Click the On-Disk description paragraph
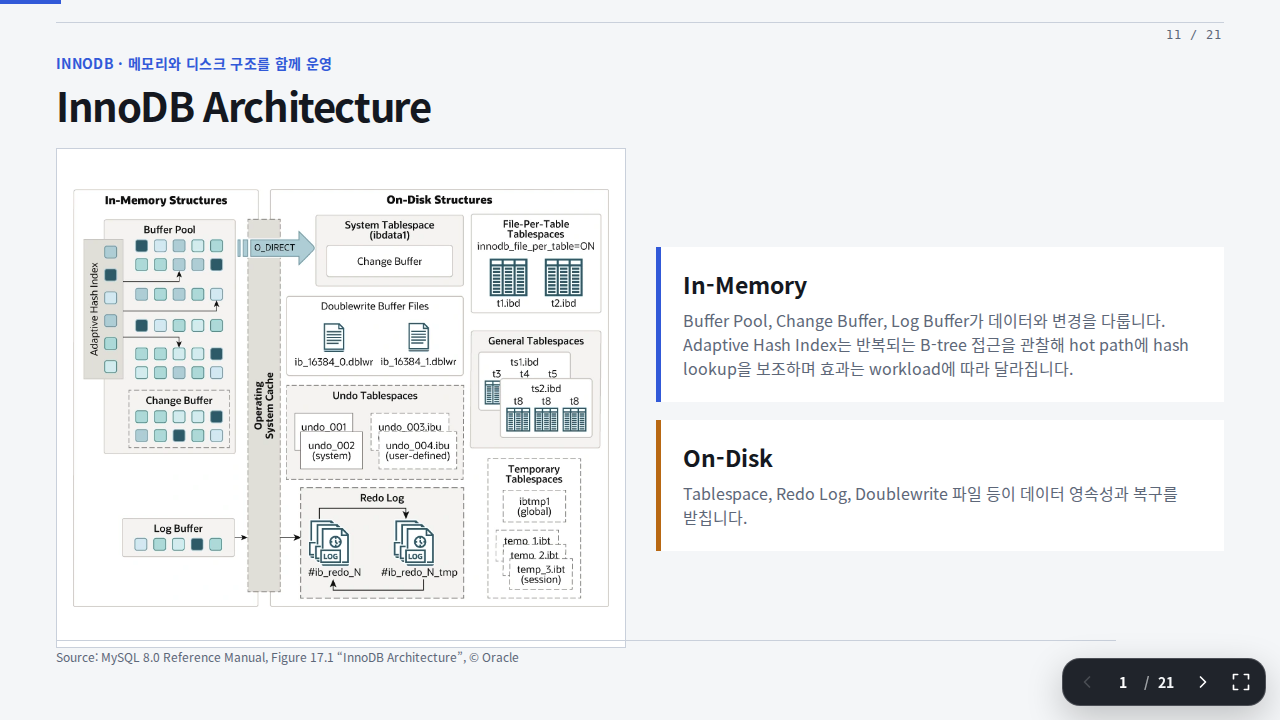The height and width of the screenshot is (720, 1280). [x=930, y=506]
